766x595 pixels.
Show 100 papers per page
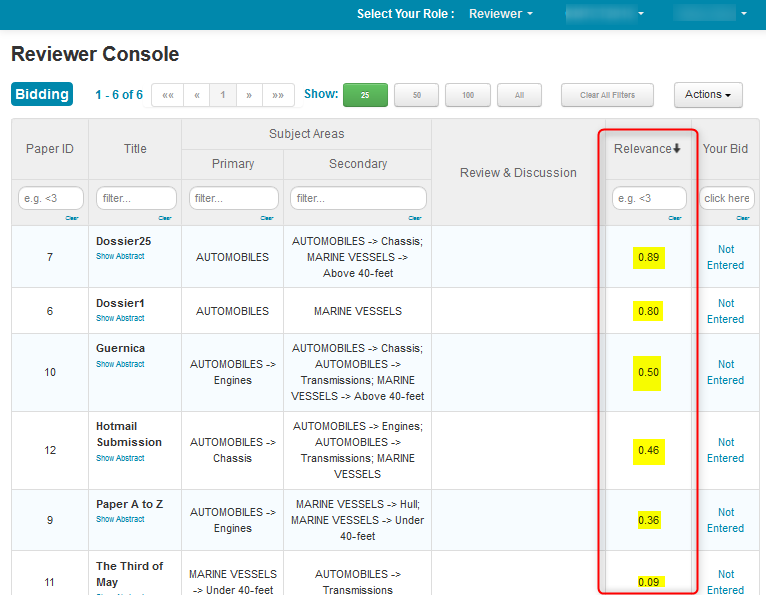point(467,95)
